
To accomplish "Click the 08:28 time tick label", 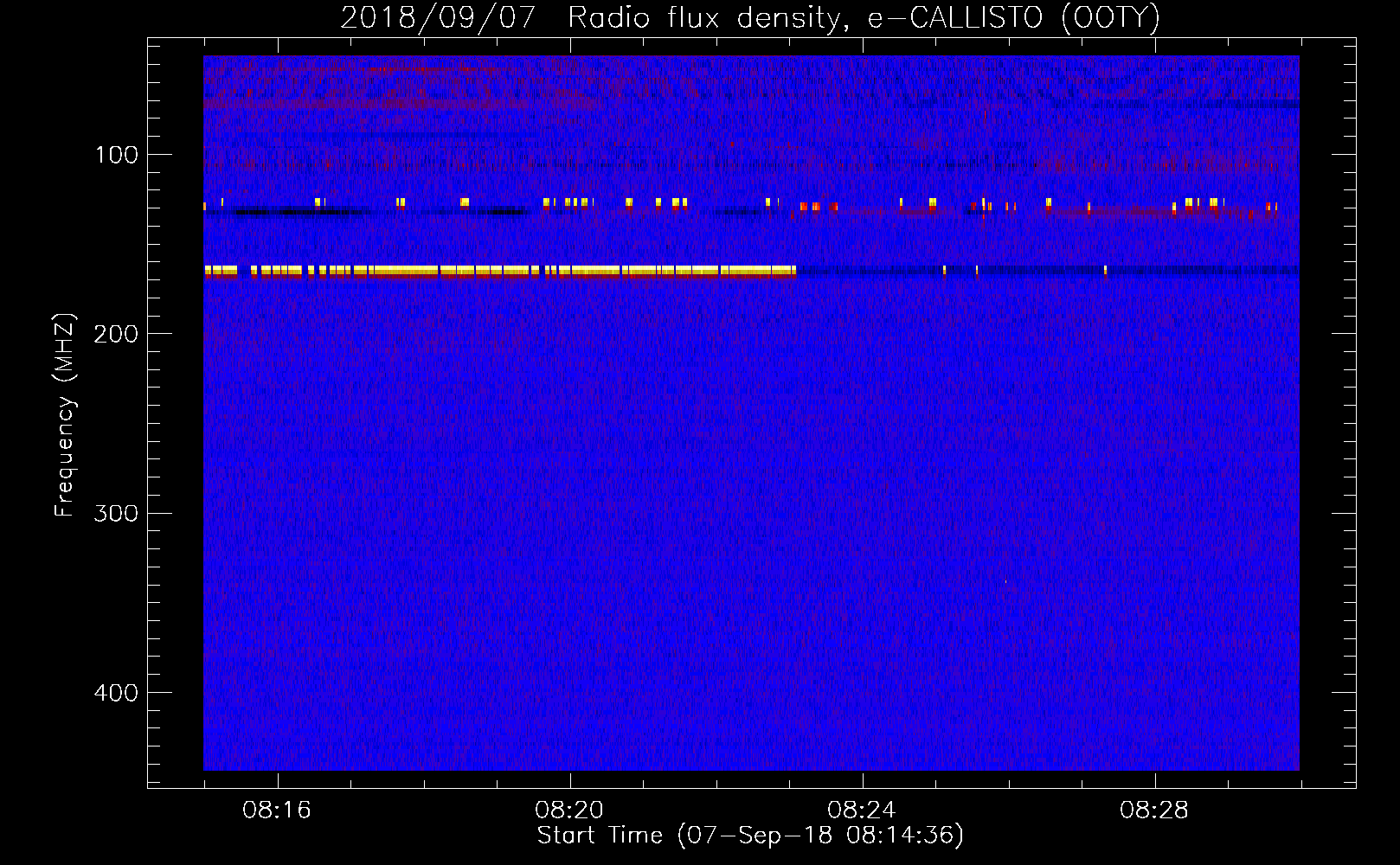I will pyautogui.click(x=1154, y=811).
